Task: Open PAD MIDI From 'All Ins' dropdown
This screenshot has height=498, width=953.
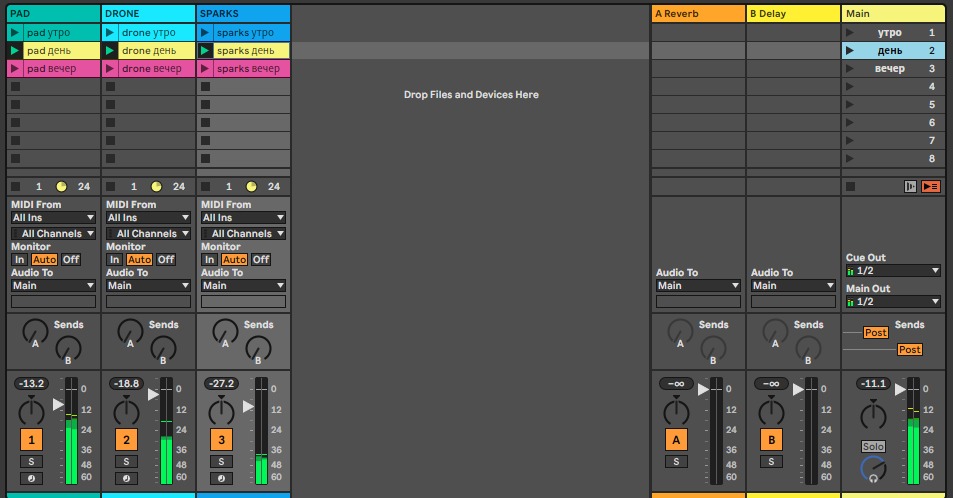Action: 53,218
